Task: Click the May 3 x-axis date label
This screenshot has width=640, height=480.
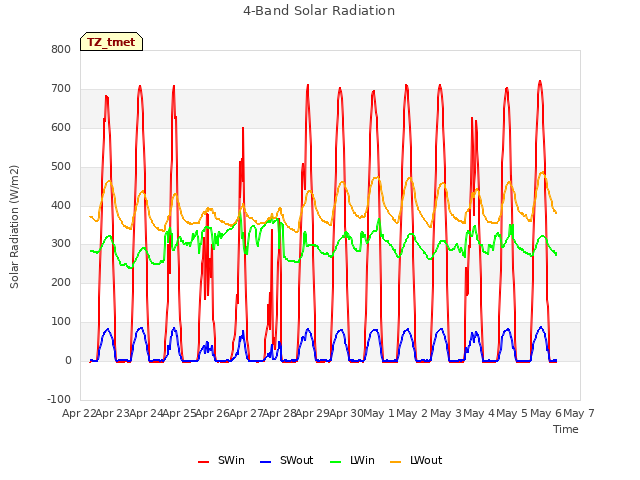Action: [446, 413]
